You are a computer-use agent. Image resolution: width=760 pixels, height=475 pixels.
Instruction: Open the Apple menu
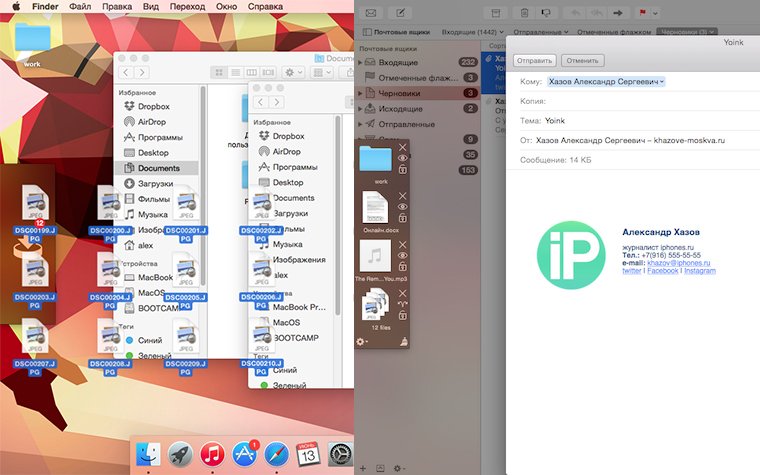(x=16, y=6)
